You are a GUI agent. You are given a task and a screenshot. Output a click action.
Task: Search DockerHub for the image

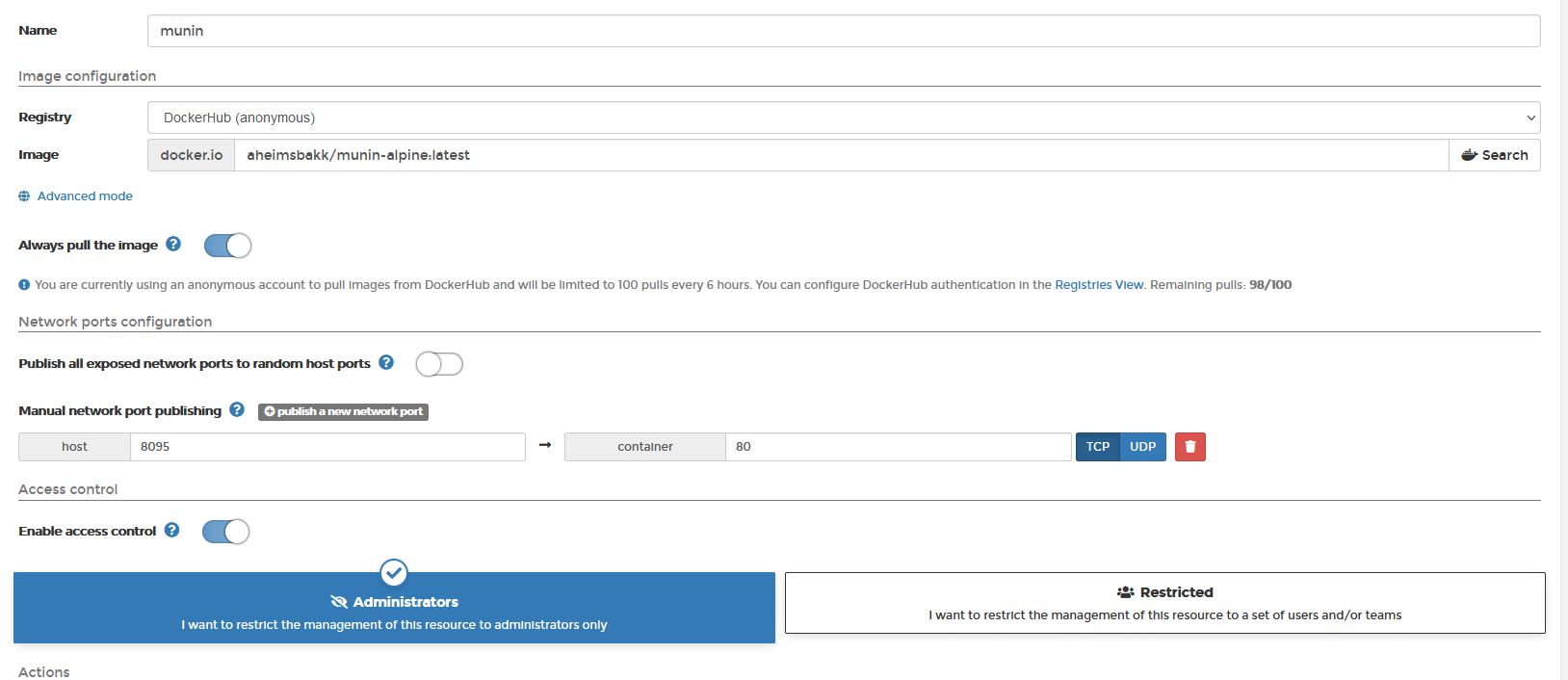point(1494,155)
